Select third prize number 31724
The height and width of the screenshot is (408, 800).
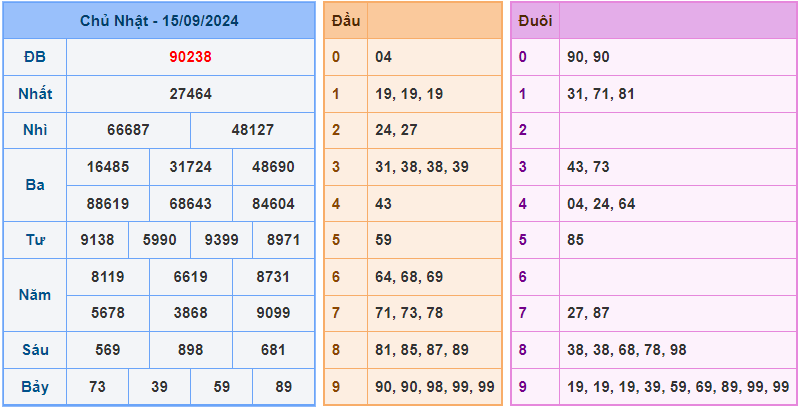190,167
